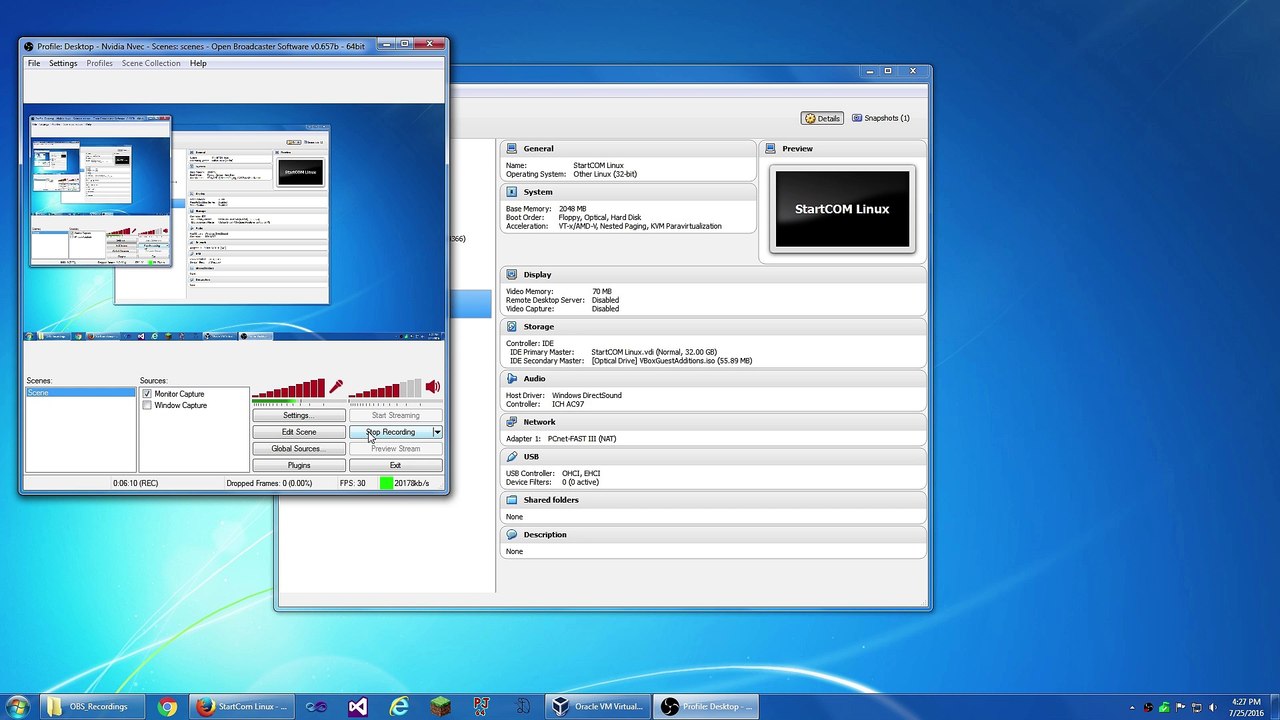This screenshot has height=720, width=1280.
Task: Check the Window Capture source
Action: pos(147,405)
